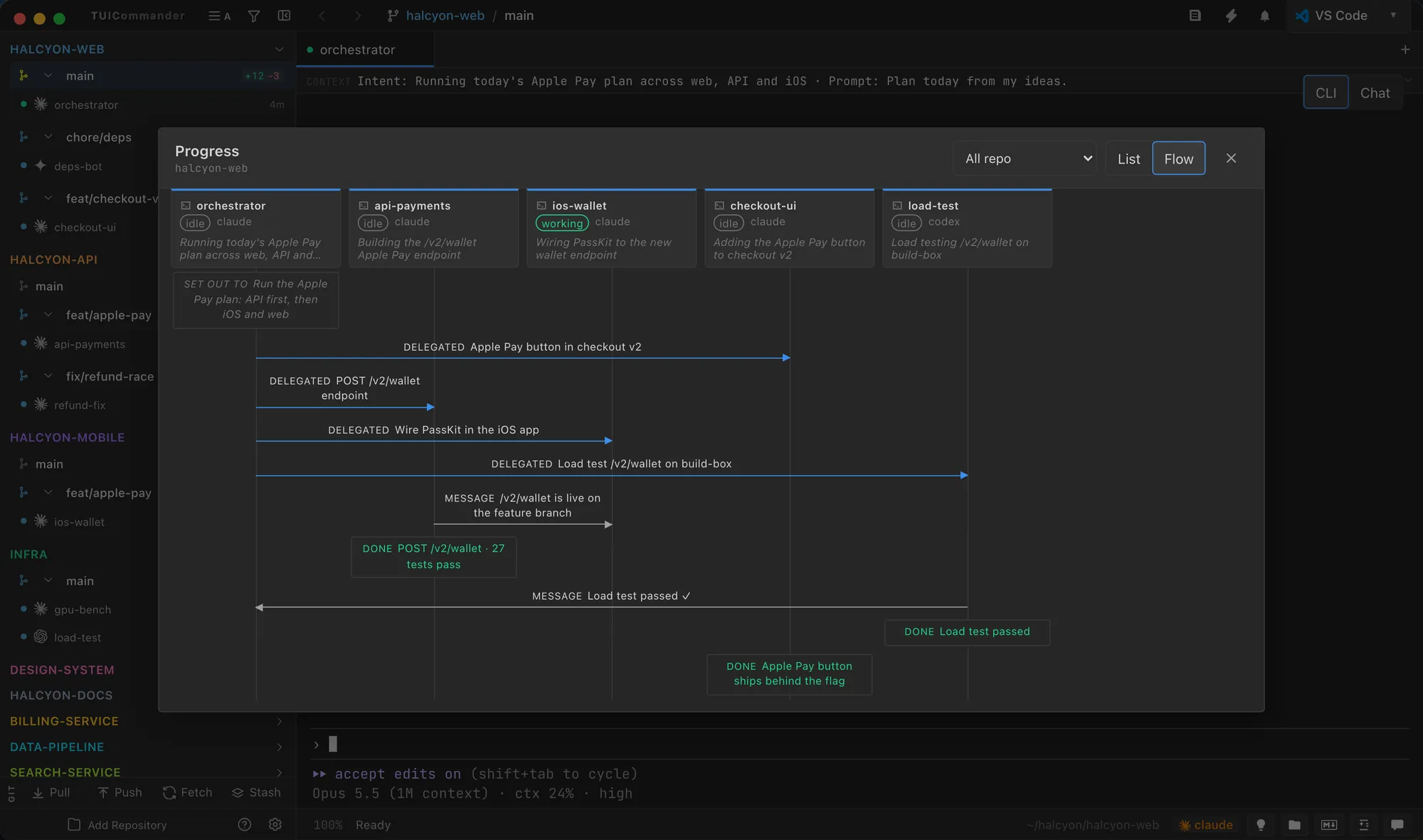Click the lightning bolt icon
Image resolution: width=1423 pixels, height=840 pixels.
(1231, 16)
